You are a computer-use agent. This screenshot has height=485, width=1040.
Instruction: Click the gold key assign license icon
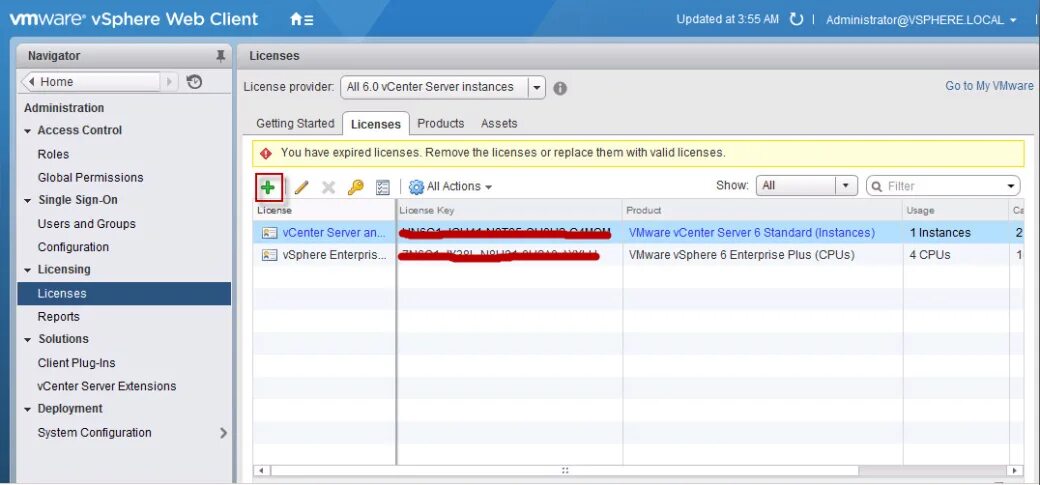[356, 188]
